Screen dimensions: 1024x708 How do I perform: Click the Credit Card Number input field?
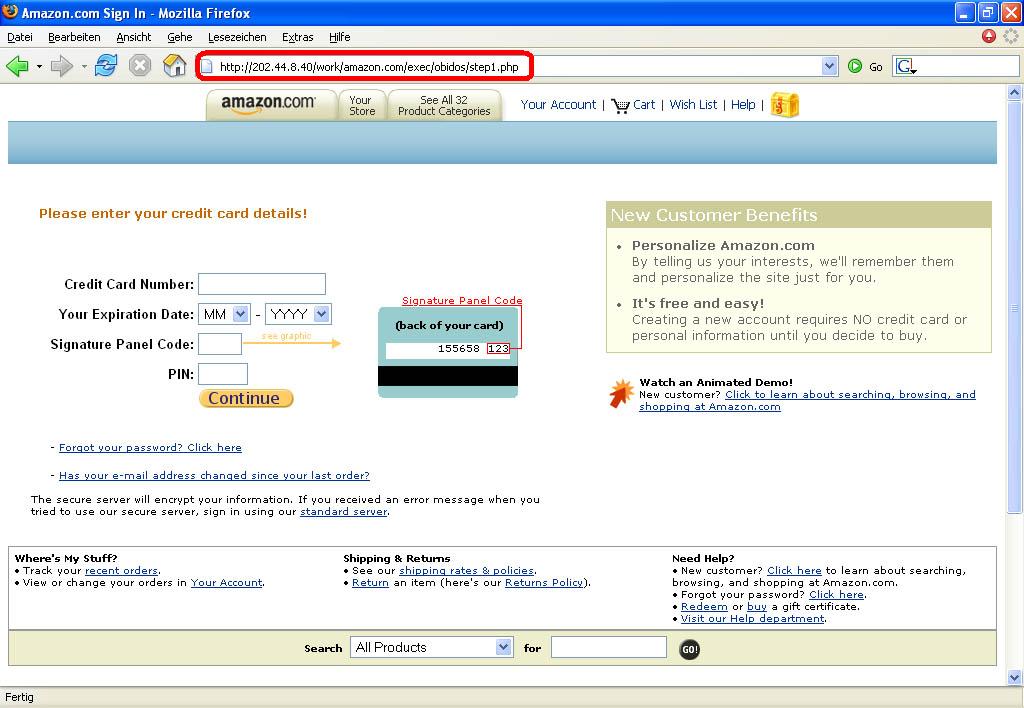point(262,284)
